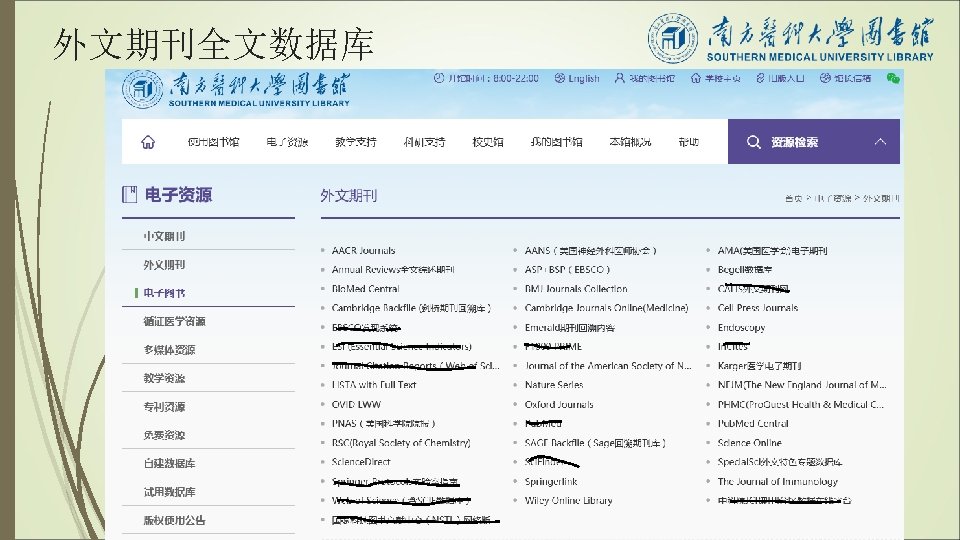
Task: Open the 教学支持 navigation menu
Action: click(356, 142)
